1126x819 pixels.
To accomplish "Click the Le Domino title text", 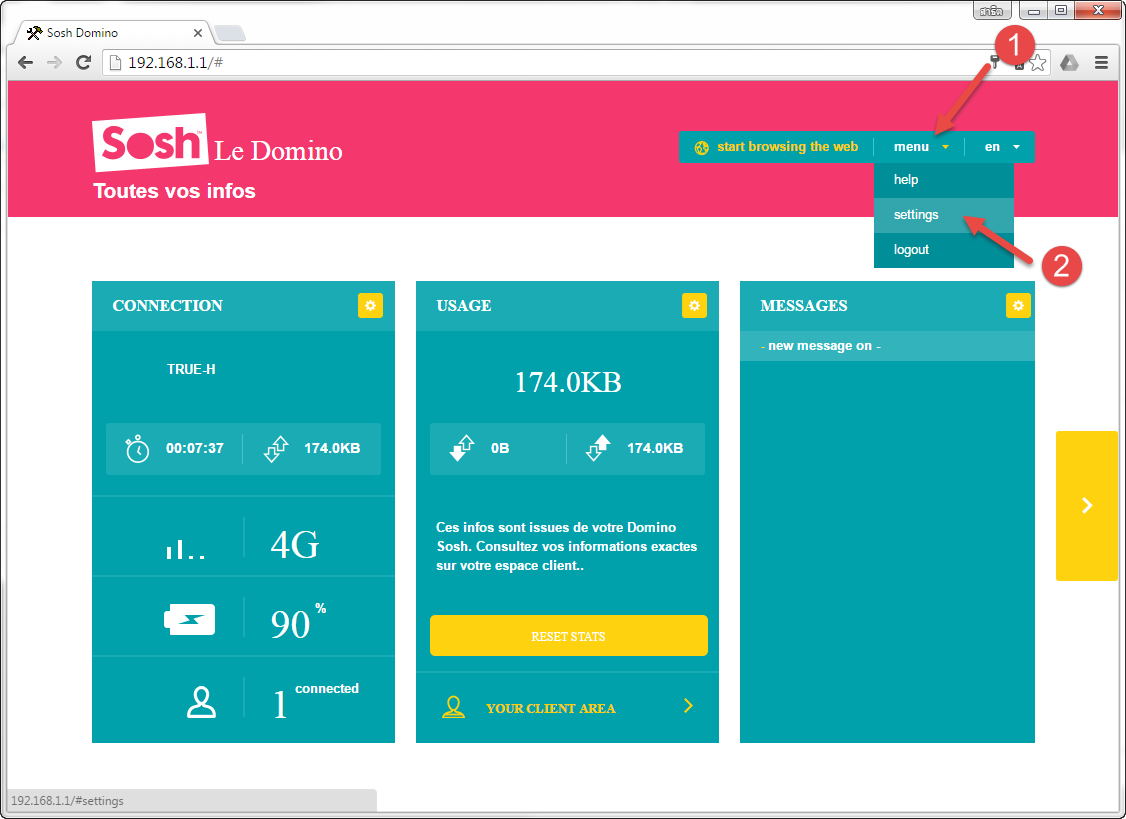I will coord(279,151).
